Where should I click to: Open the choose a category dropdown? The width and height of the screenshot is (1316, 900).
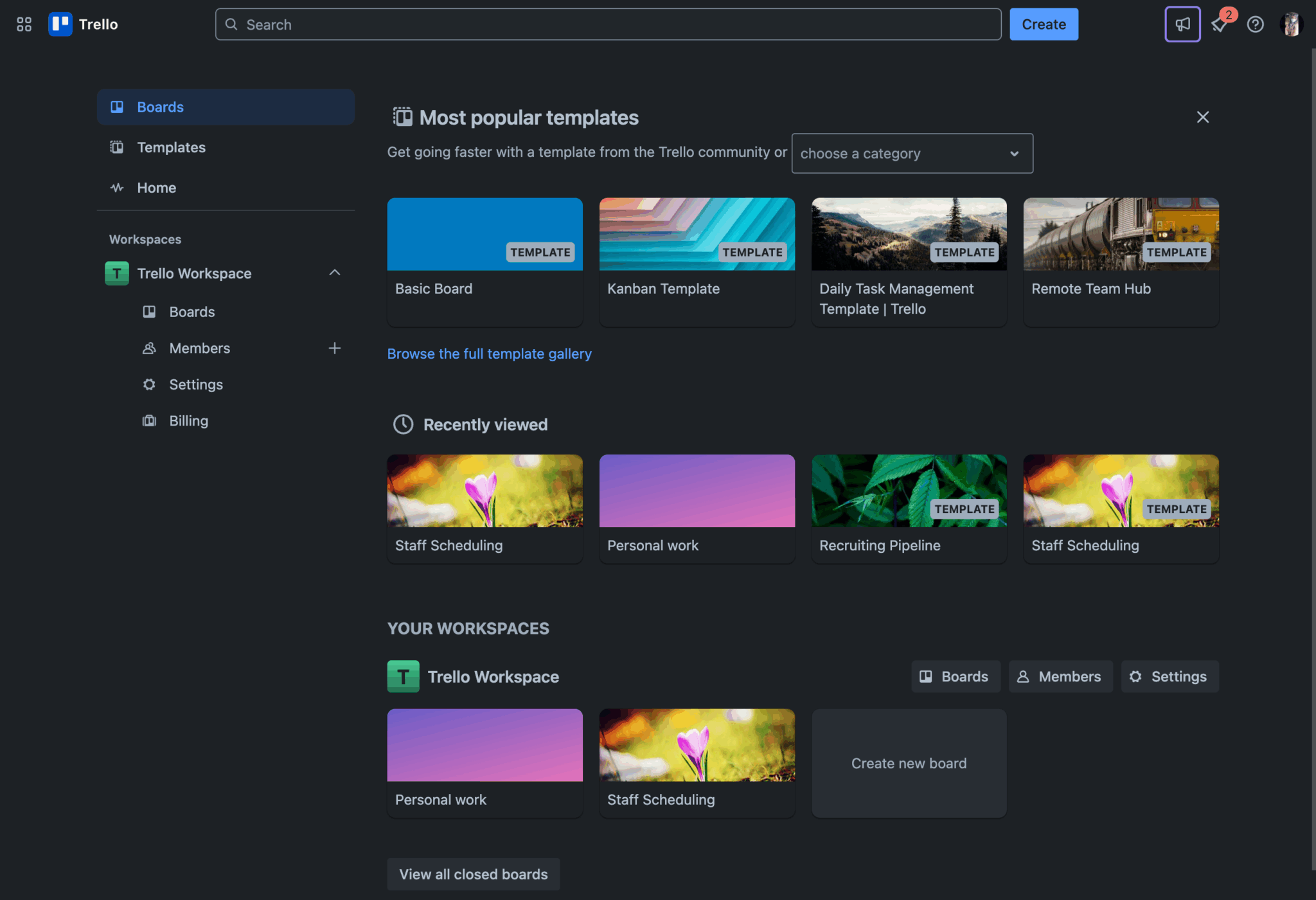pyautogui.click(x=912, y=153)
